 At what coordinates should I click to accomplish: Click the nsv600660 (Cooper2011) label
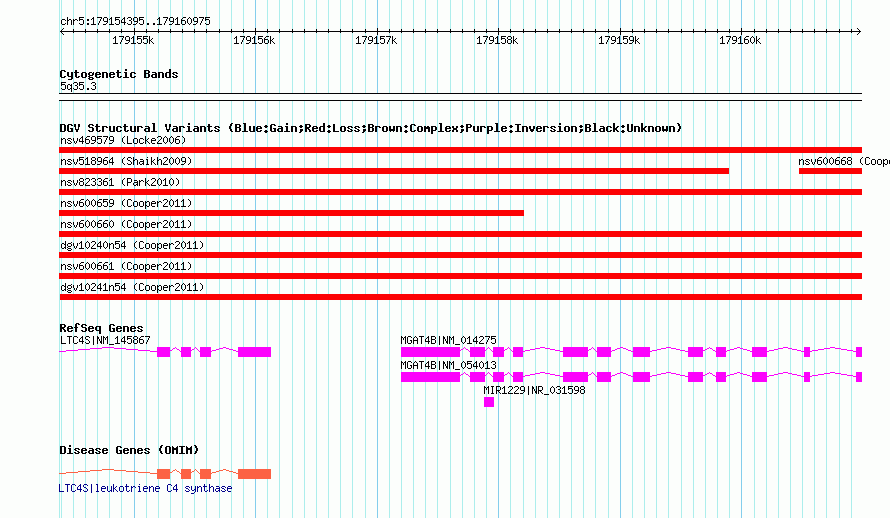pyautogui.click(x=126, y=224)
